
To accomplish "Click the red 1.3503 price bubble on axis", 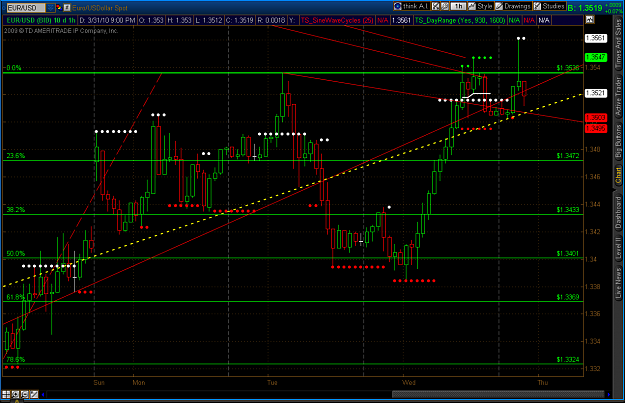I will click(596, 118).
